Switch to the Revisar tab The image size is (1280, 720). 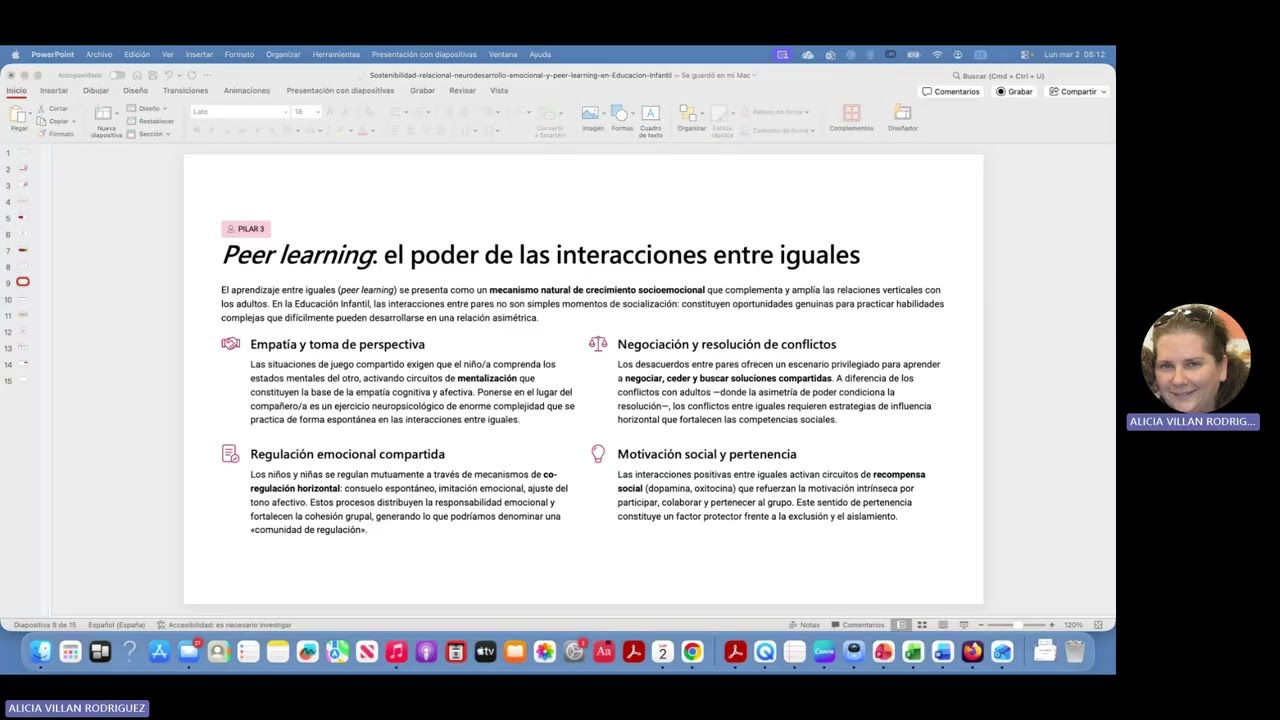tap(462, 90)
